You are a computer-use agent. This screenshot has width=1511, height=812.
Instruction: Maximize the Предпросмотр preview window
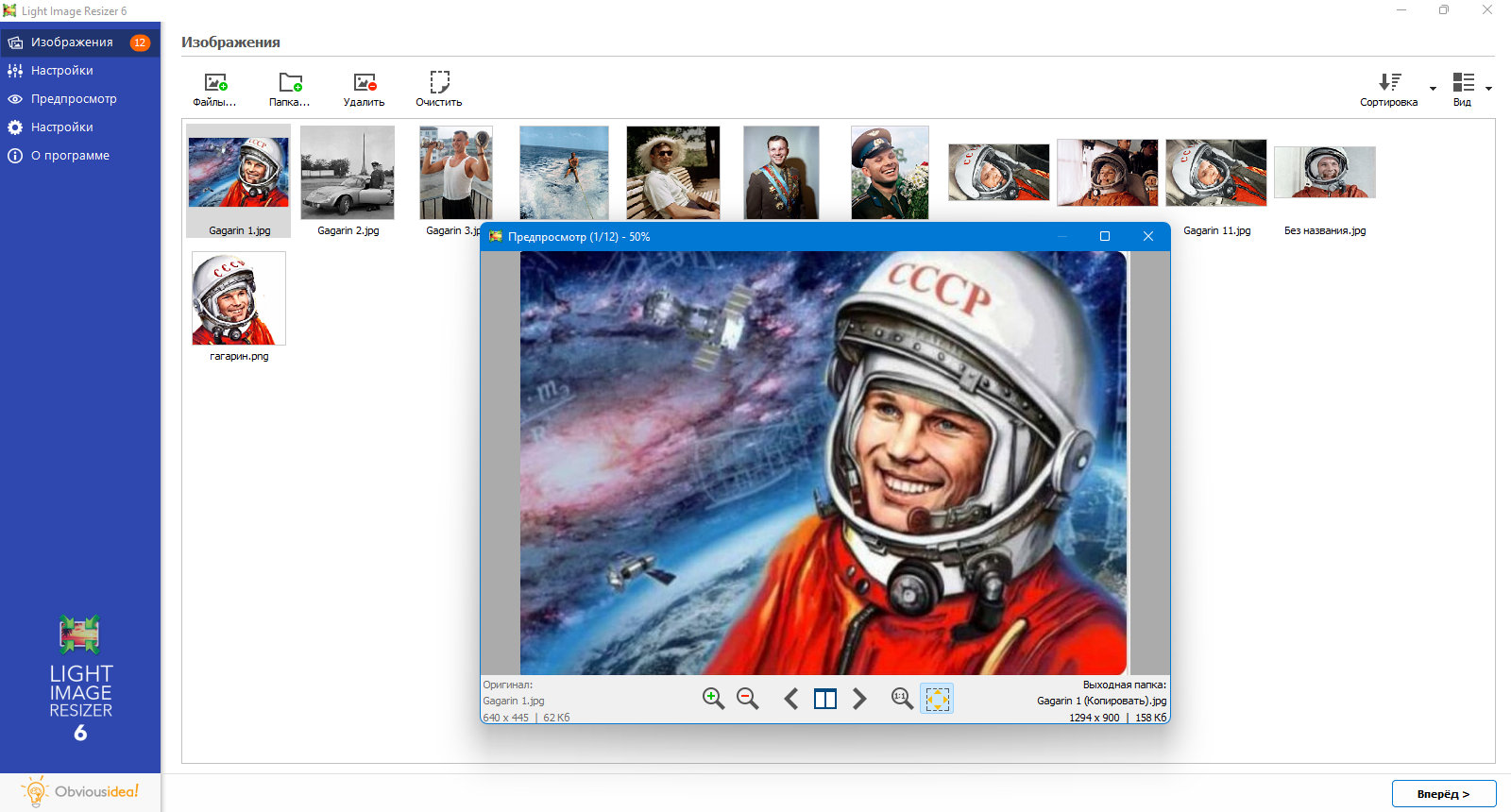coord(1105,236)
